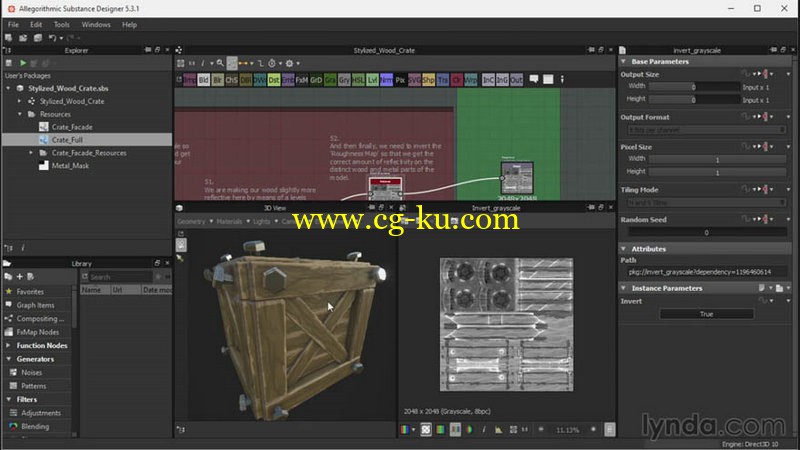Image resolution: width=800 pixels, height=450 pixels.
Task: Open the Output Format dropdown
Action: tap(706, 130)
